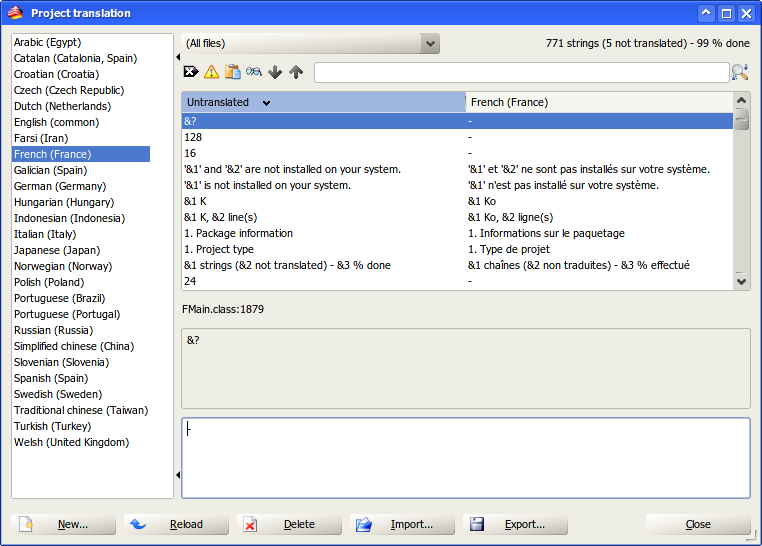762x546 pixels.
Task: Select English (common) language
Action: point(56,122)
